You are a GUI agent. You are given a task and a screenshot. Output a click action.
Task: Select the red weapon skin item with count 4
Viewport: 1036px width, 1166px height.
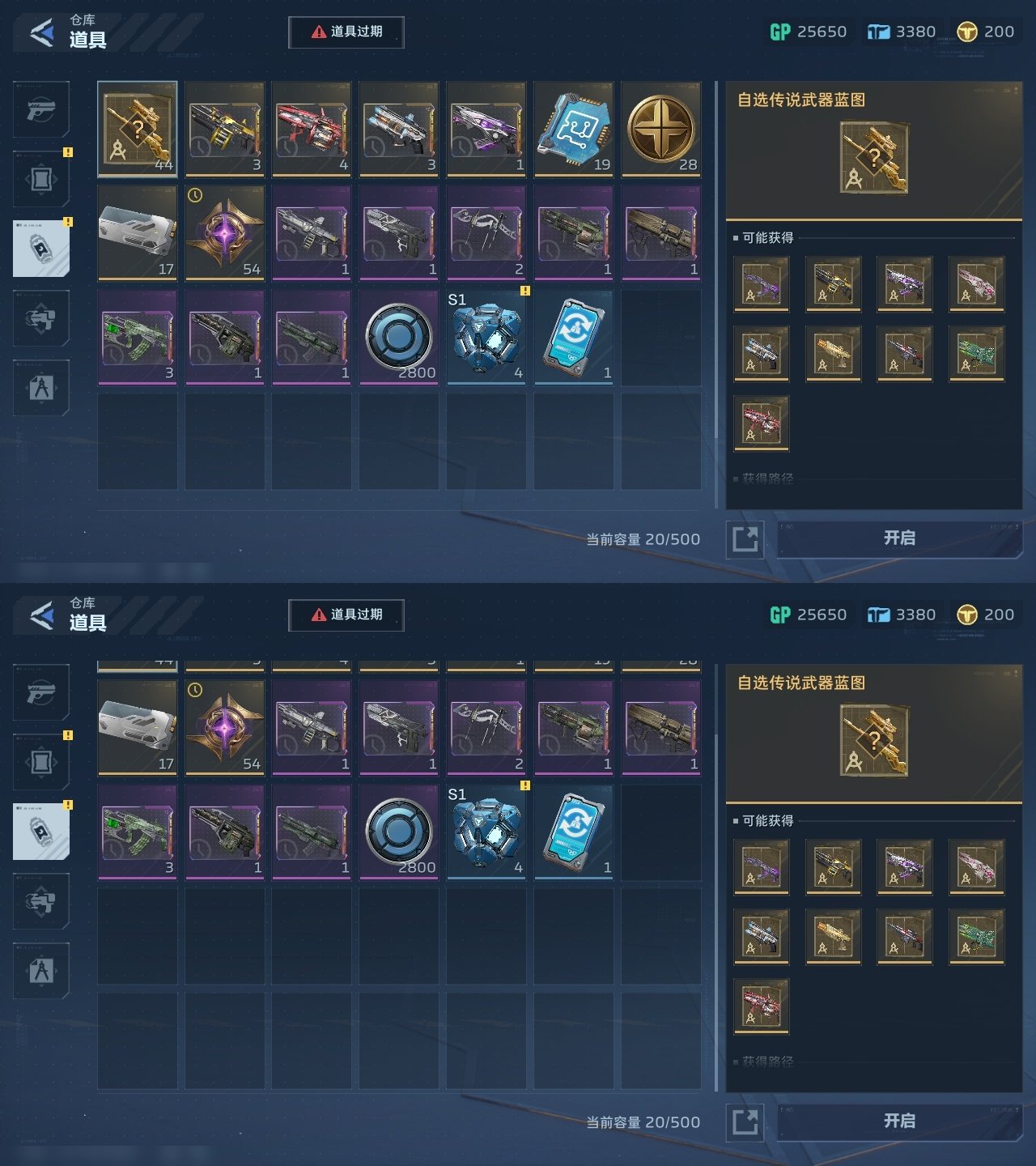coord(312,129)
